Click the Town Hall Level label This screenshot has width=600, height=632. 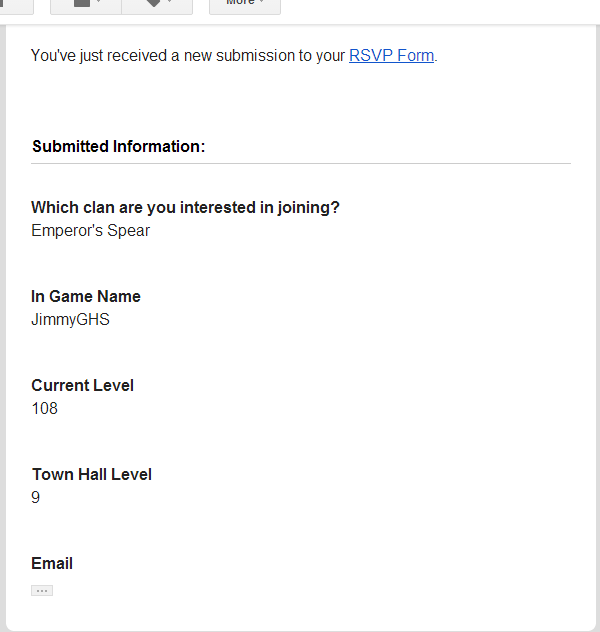[x=91, y=474]
